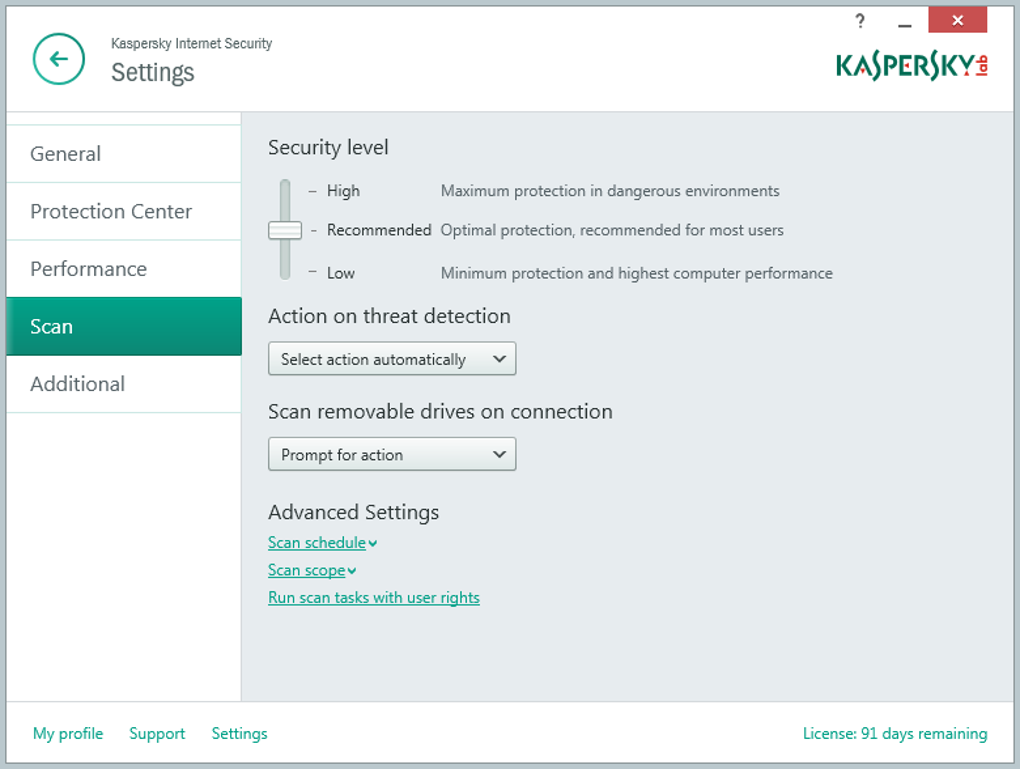The height and width of the screenshot is (769, 1020).
Task: Open the 'Prompt for action' dropdown
Action: [x=392, y=455]
